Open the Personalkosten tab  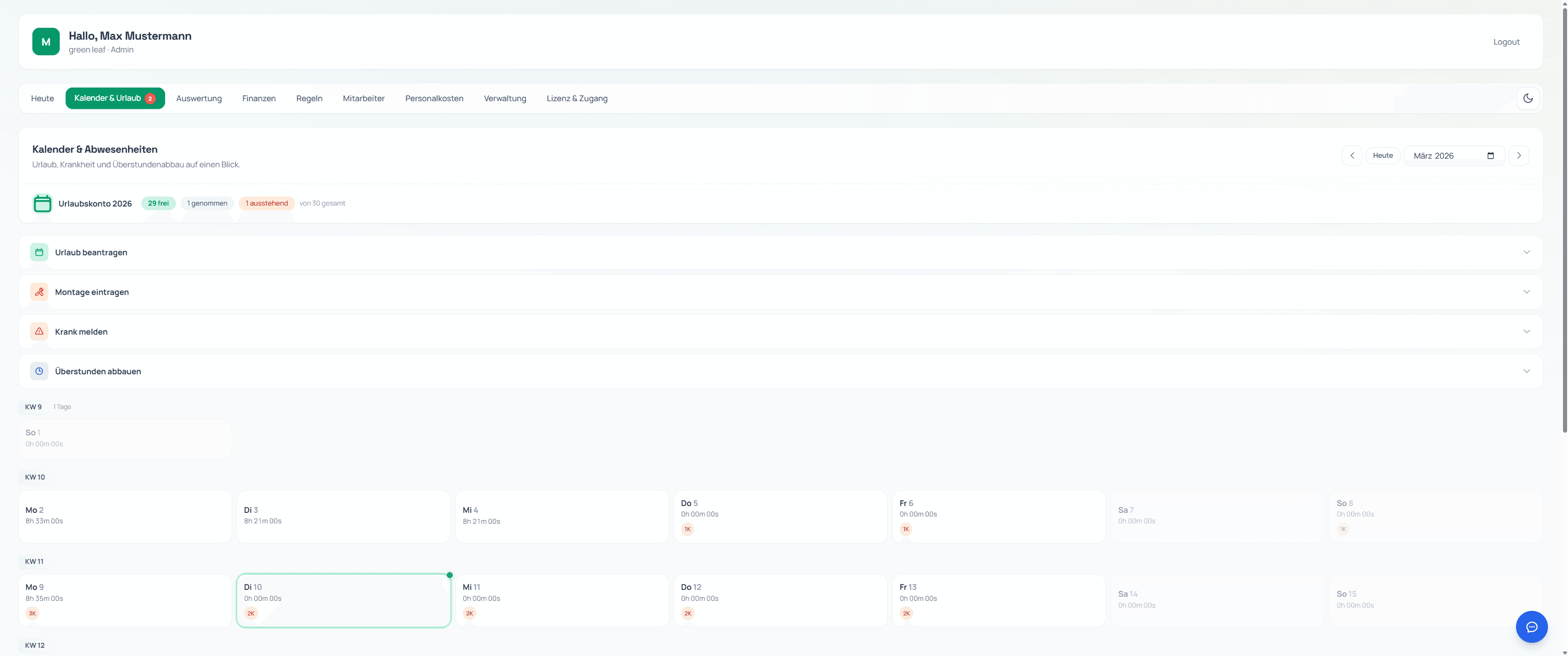click(x=434, y=98)
